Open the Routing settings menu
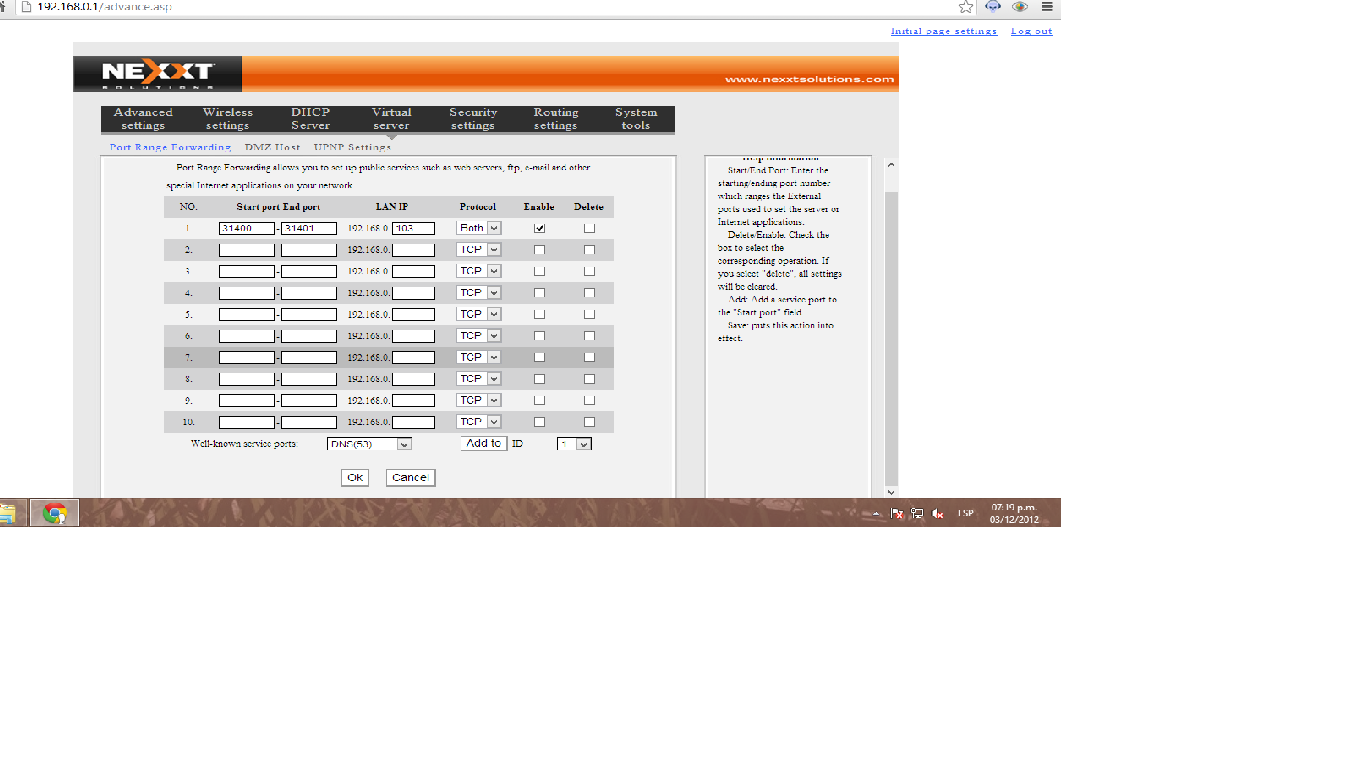The width and height of the screenshot is (1360, 768). [556, 119]
